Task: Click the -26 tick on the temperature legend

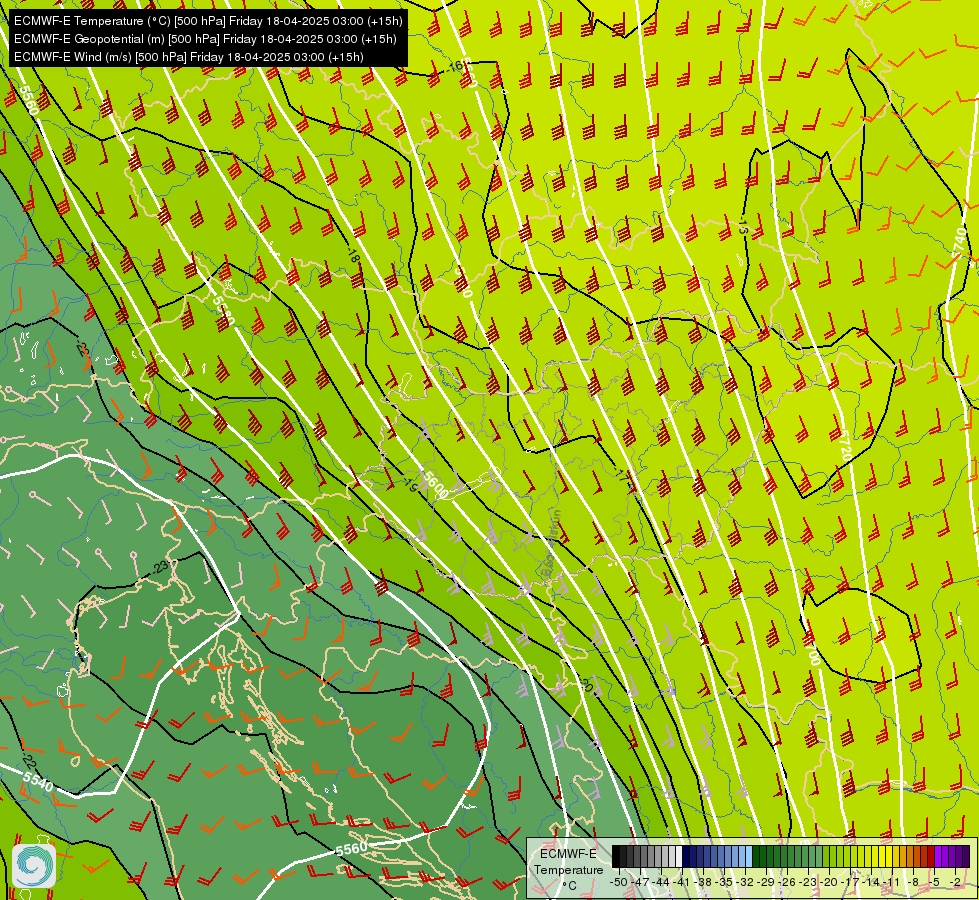Action: click(x=787, y=882)
